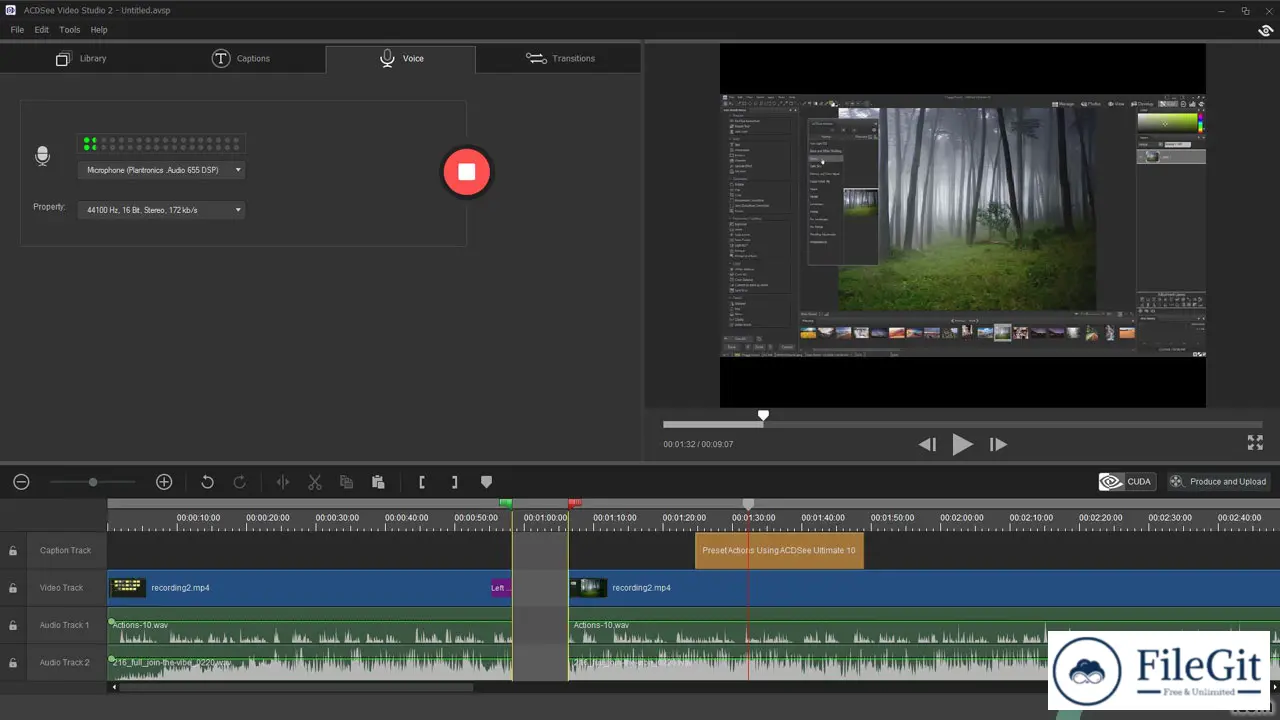Screen dimensions: 1280x720
Task: Select the purple Left transition clip
Action: [x=500, y=588]
